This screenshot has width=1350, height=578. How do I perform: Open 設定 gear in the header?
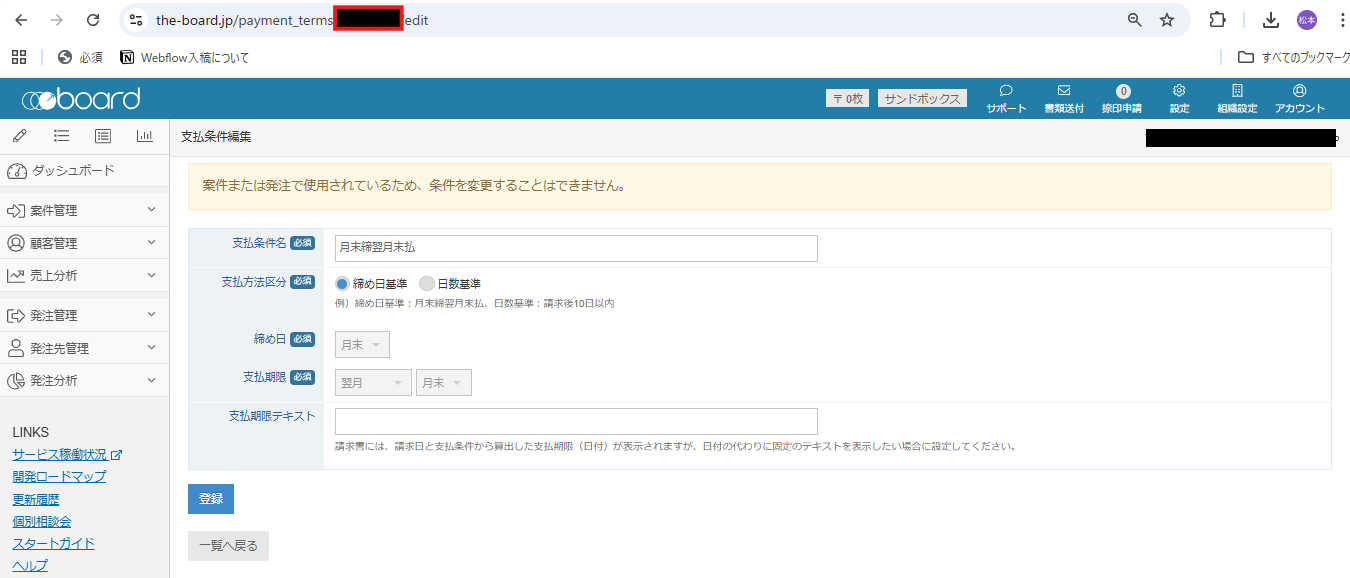tap(1179, 98)
